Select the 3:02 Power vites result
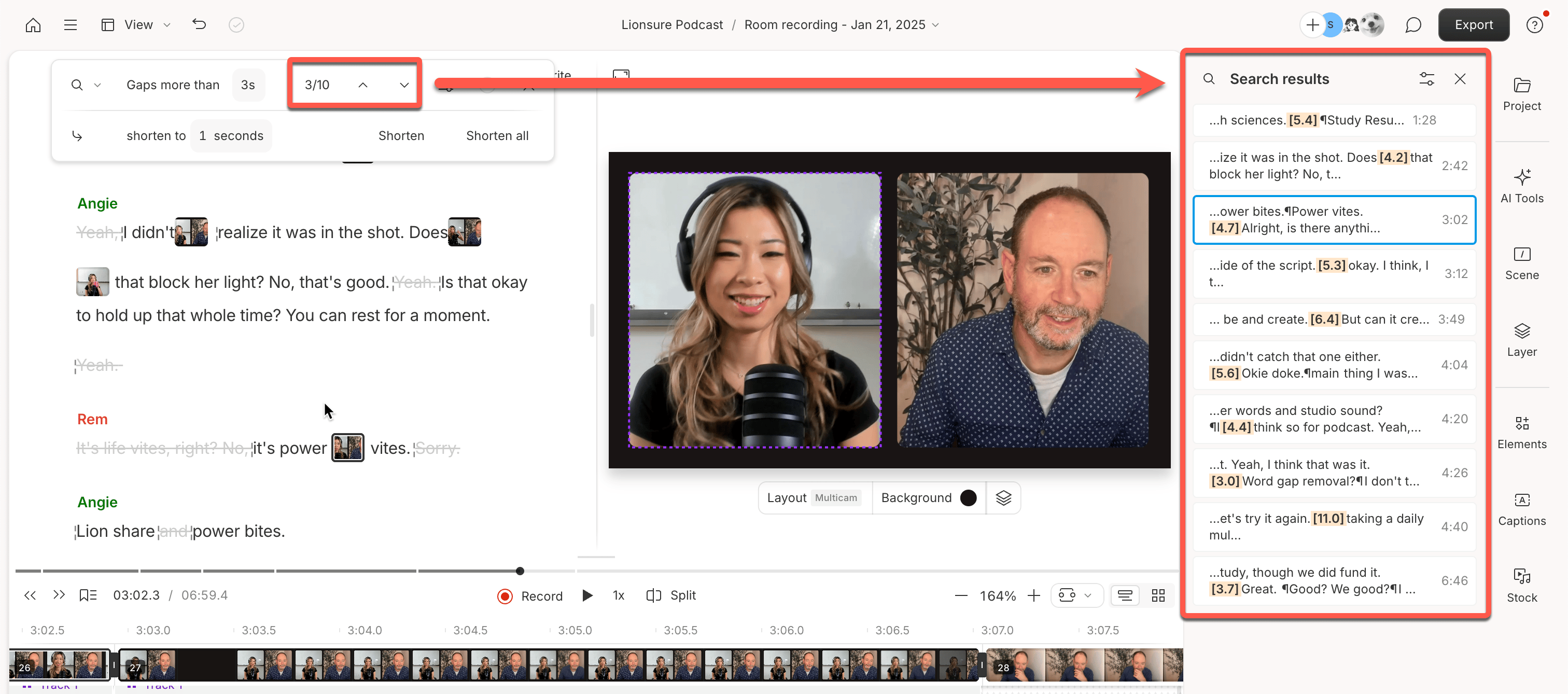Viewport: 1568px width, 694px height. 1334,220
